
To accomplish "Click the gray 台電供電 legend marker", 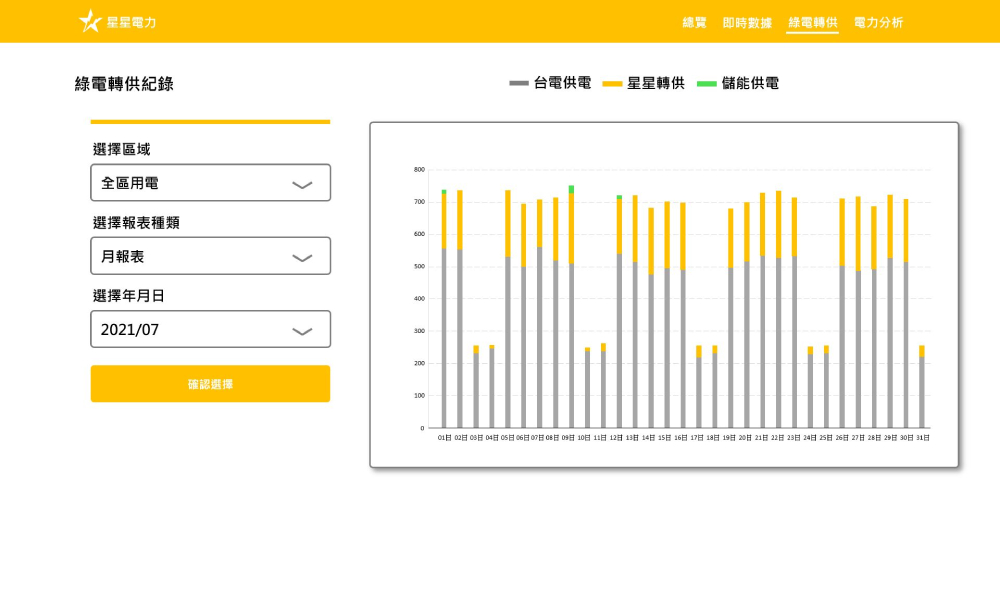I will click(519, 84).
